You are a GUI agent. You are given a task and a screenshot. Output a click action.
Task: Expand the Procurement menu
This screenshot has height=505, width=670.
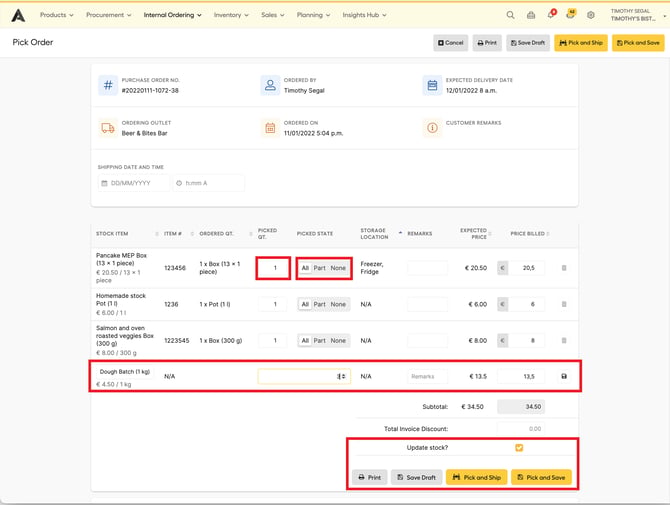point(109,15)
